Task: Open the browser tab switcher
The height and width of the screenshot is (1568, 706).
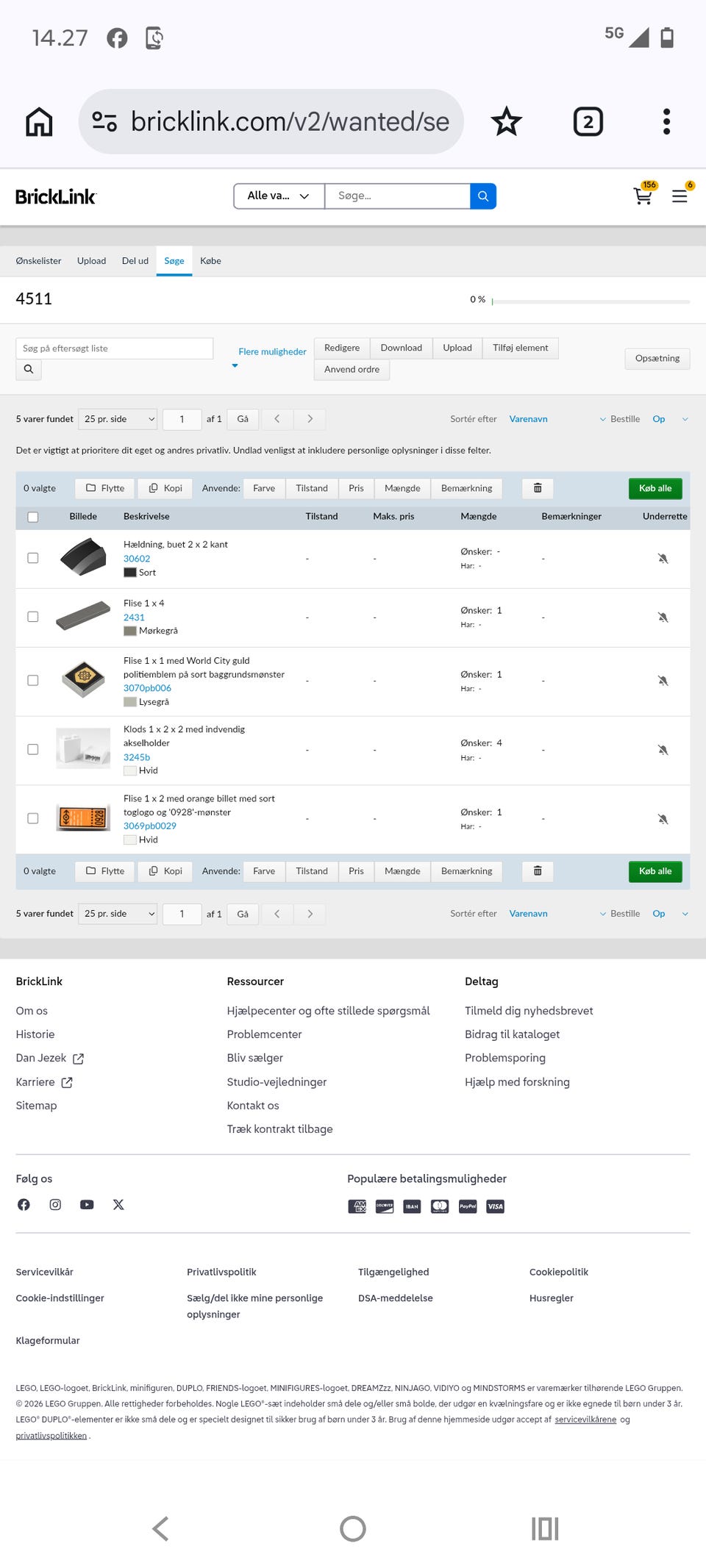Action: coord(588,121)
